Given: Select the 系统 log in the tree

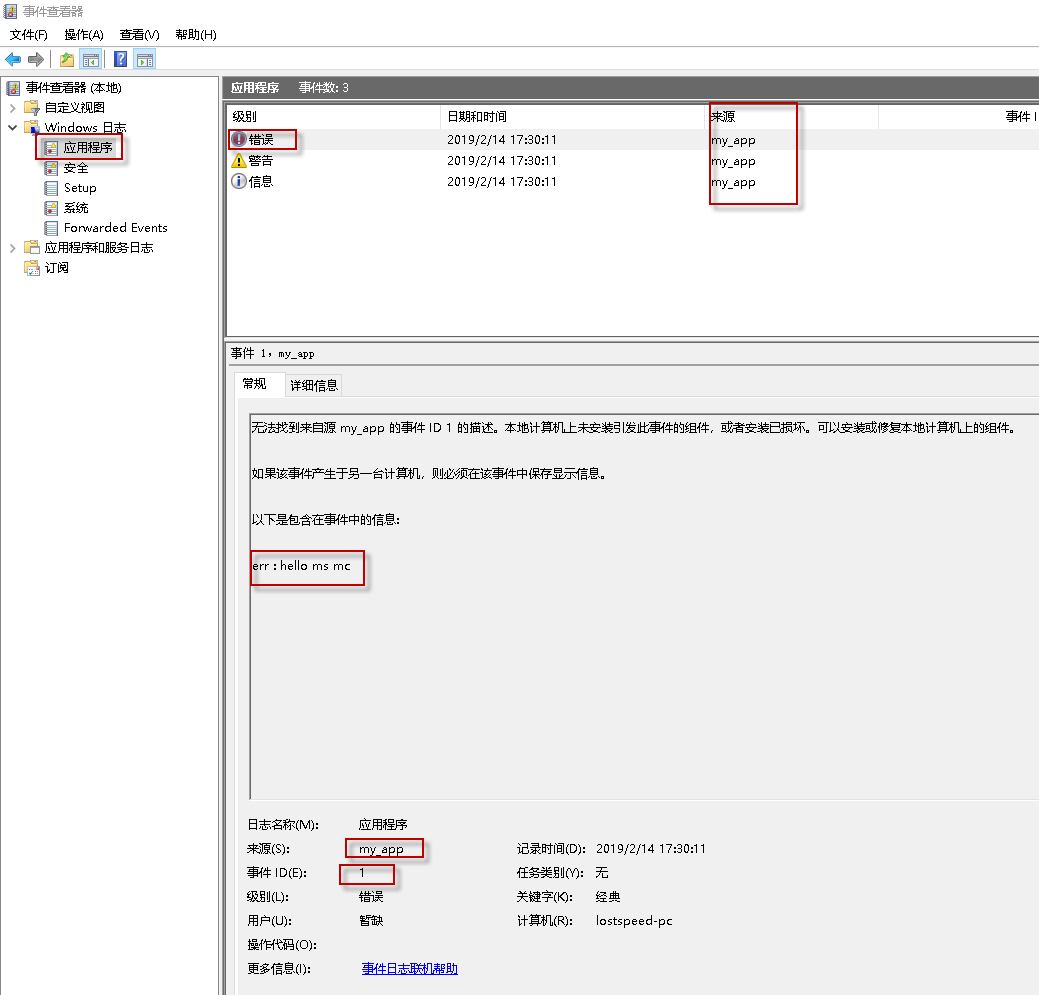Looking at the screenshot, I should pos(76,208).
